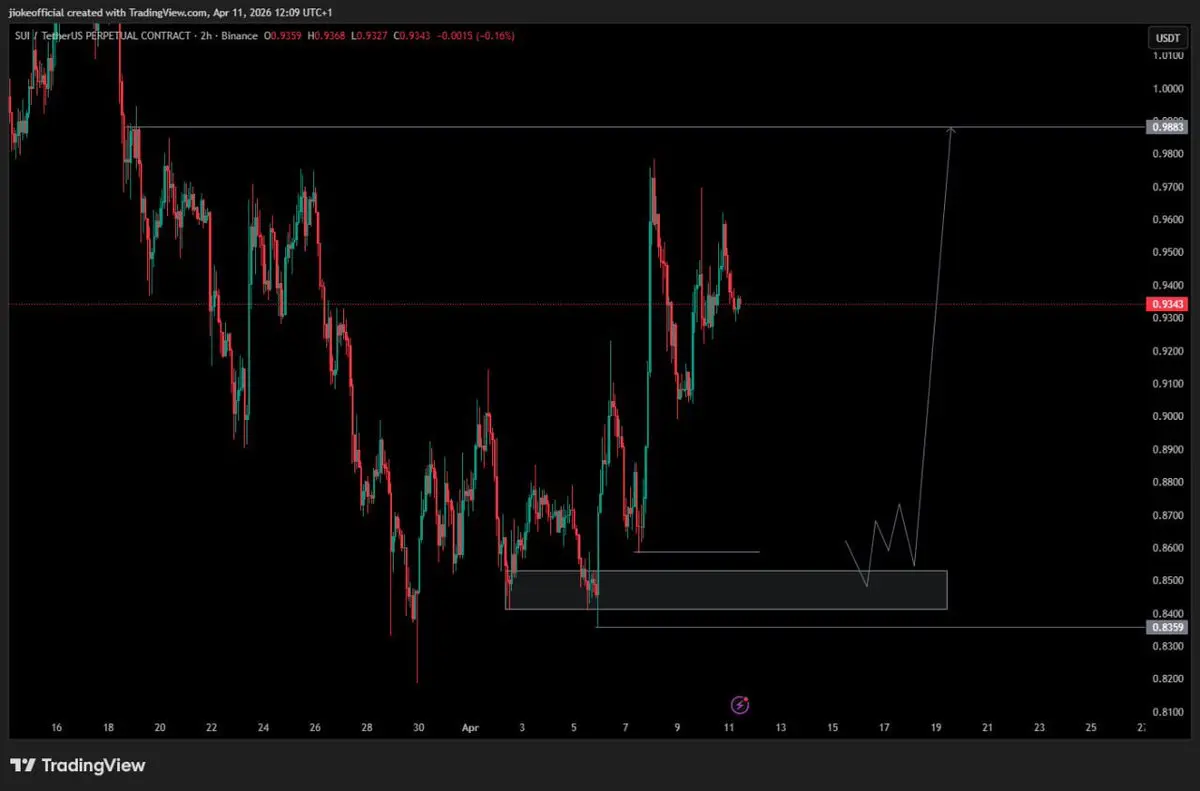This screenshot has width=1200, height=791.
Task: Click the H0.9368 high value
Action: pyautogui.click(x=328, y=35)
